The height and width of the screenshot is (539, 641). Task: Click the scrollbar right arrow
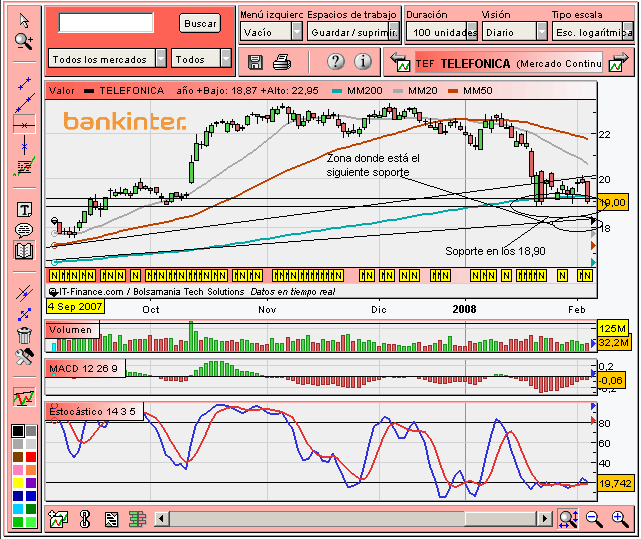[x=545, y=519]
